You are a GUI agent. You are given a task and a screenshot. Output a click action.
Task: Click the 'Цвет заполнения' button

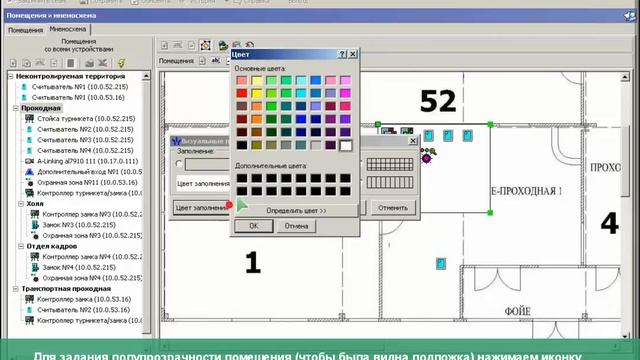coord(202,208)
